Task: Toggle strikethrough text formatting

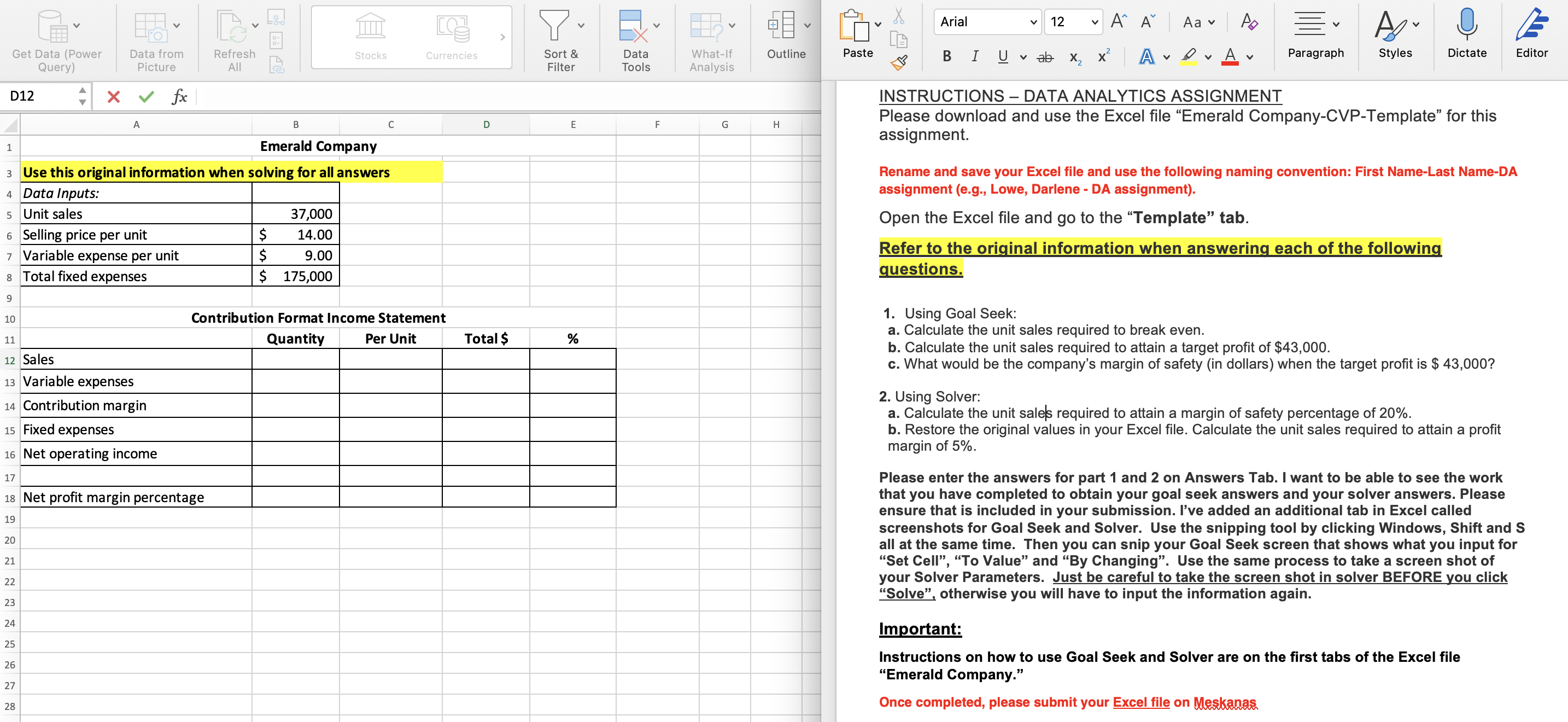Action: 1045,57
